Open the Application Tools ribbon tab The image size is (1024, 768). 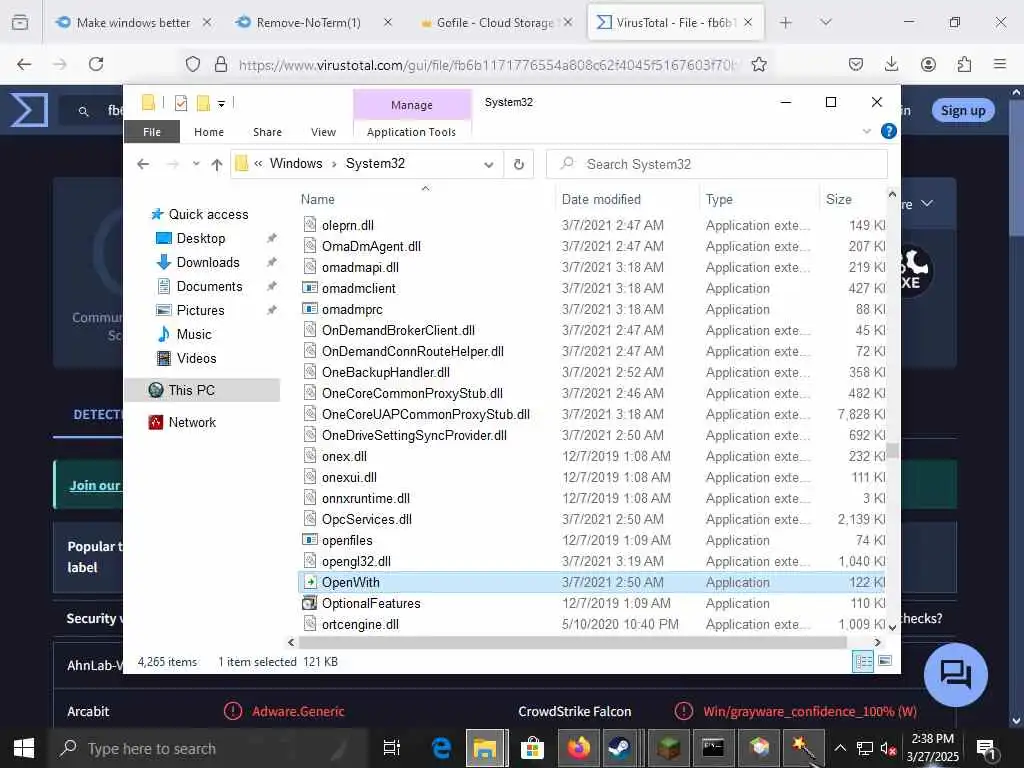(x=411, y=132)
